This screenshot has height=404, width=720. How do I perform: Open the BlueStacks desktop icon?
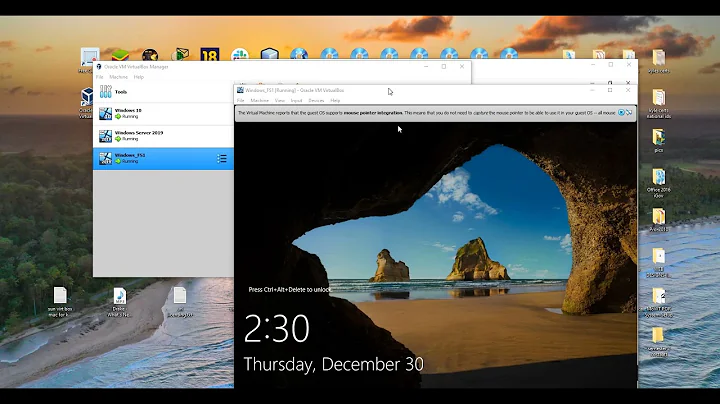pyautogui.click(x=120, y=55)
